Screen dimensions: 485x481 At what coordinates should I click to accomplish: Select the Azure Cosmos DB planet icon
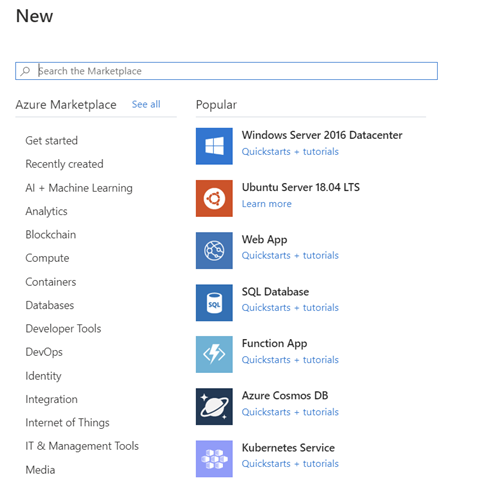pyautogui.click(x=214, y=407)
